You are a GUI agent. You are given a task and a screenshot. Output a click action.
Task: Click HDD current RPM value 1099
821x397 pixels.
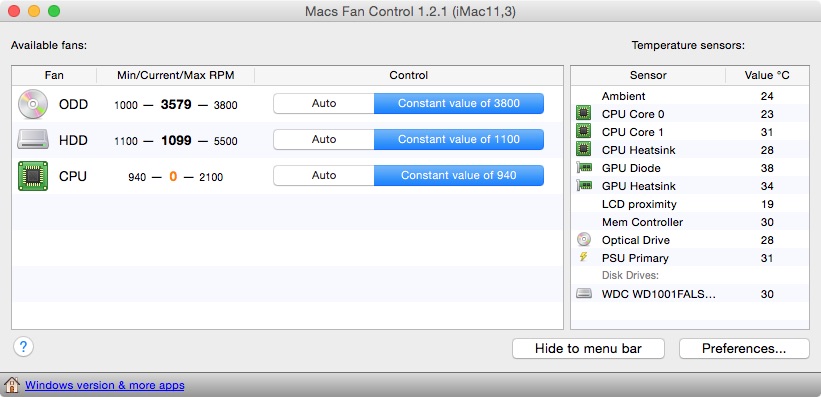176,140
